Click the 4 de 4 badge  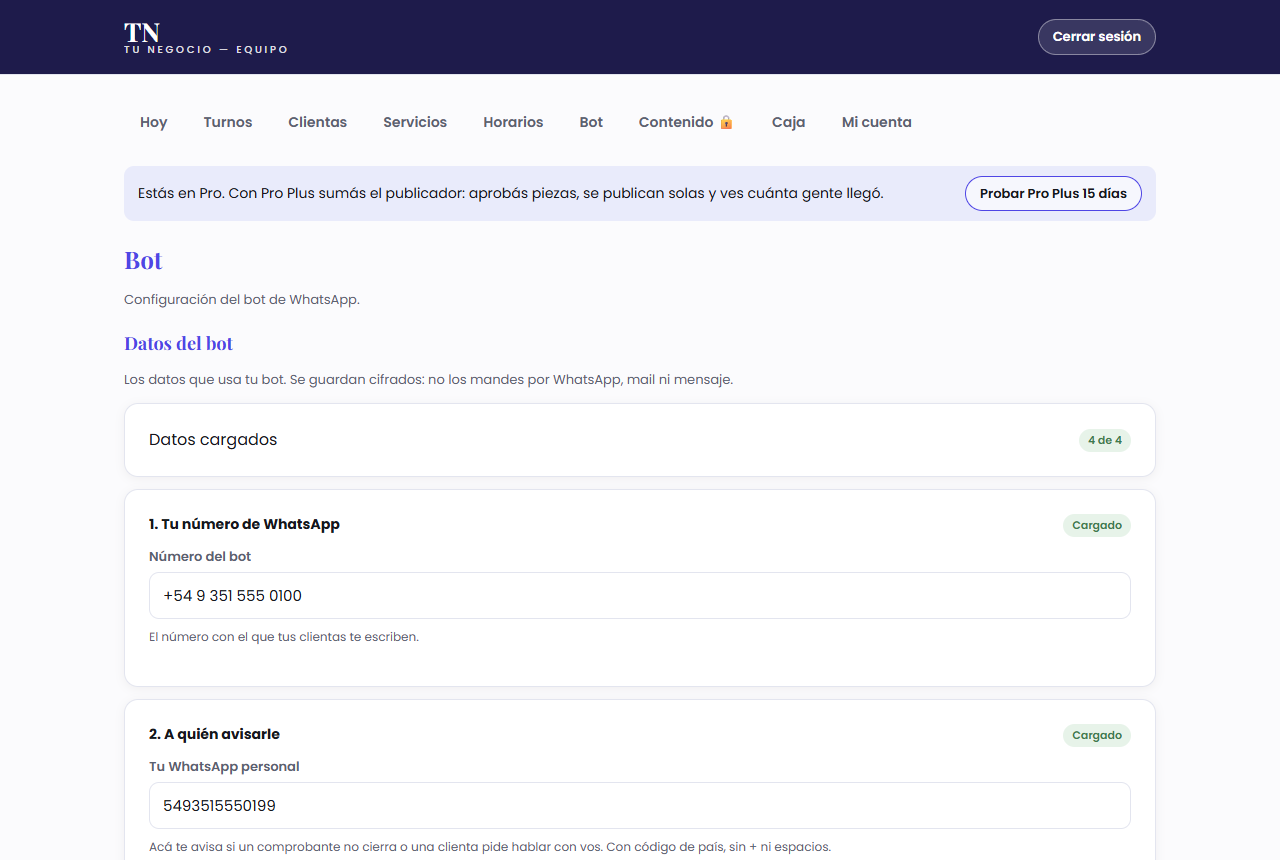coord(1105,440)
